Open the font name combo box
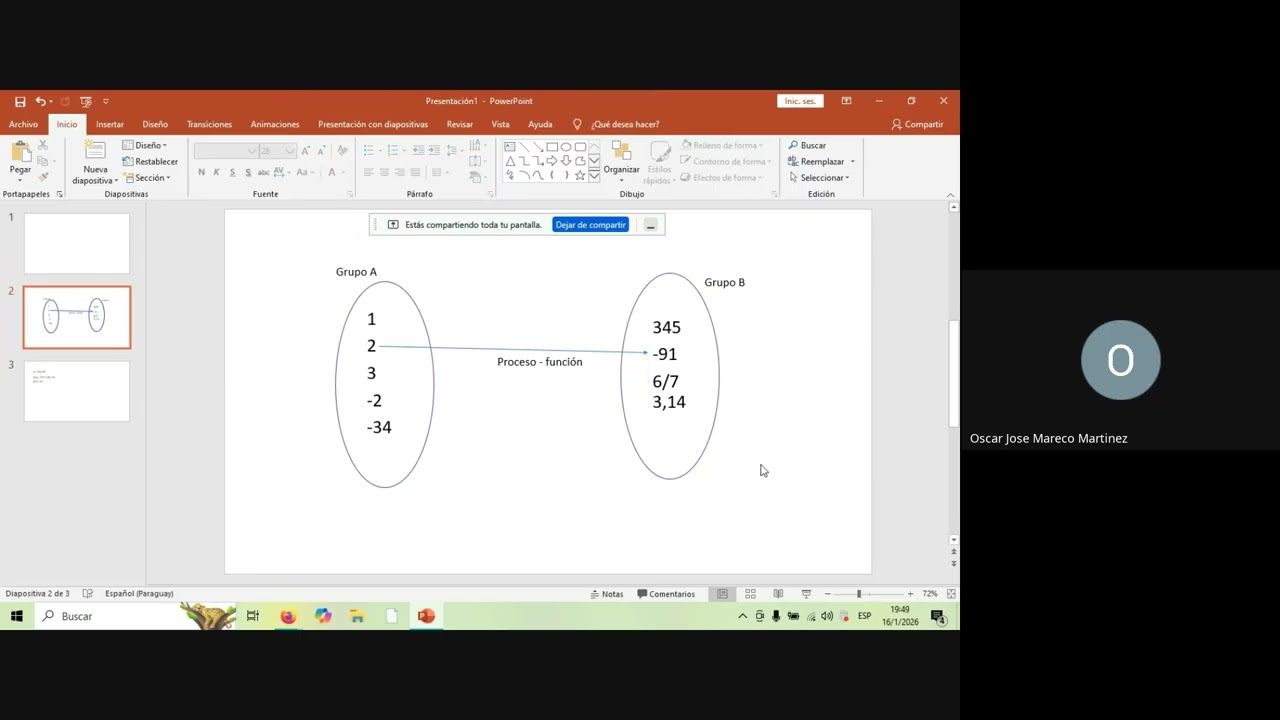1280x720 pixels. tap(226, 150)
